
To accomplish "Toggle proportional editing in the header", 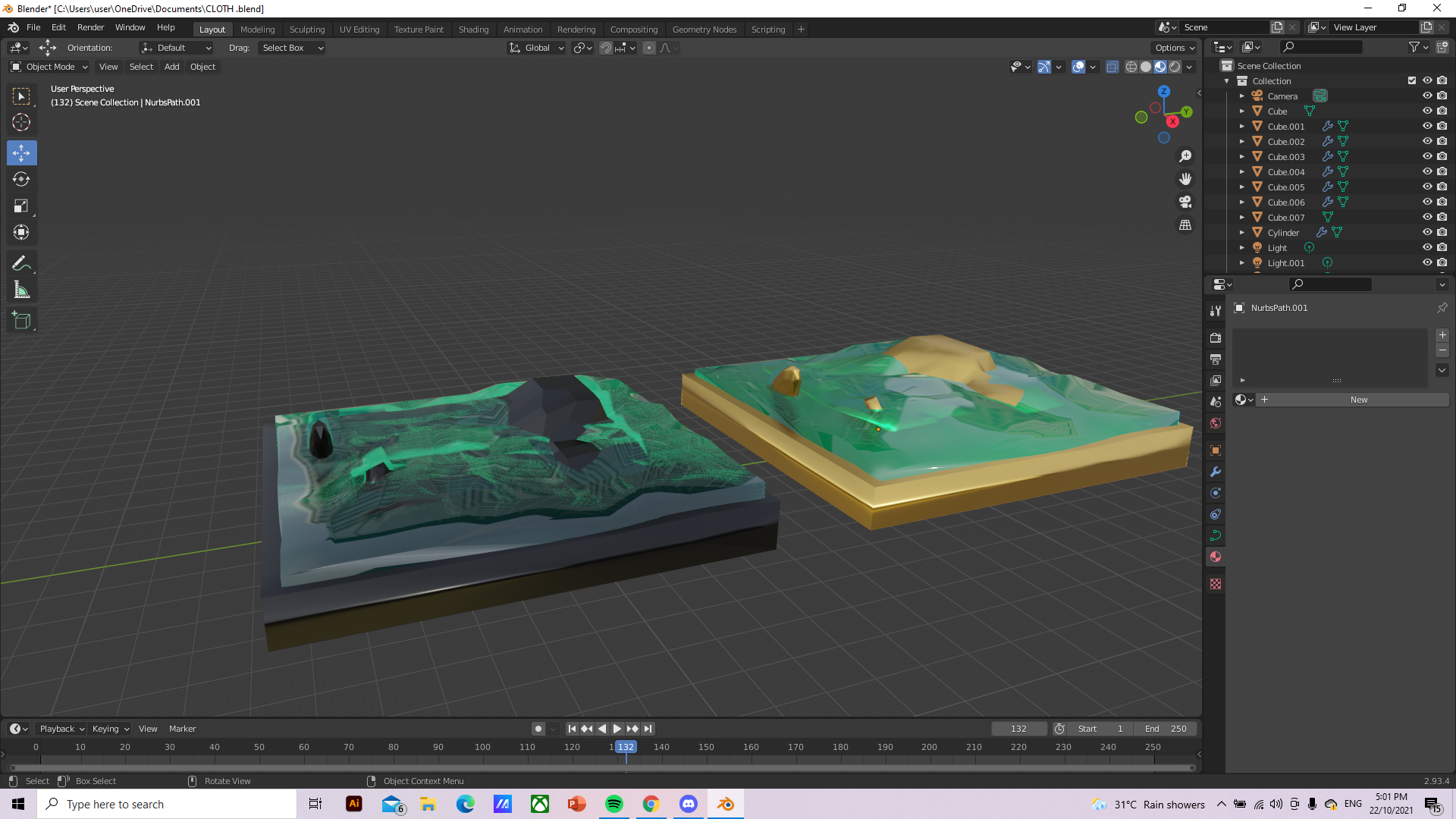I will 649,48.
